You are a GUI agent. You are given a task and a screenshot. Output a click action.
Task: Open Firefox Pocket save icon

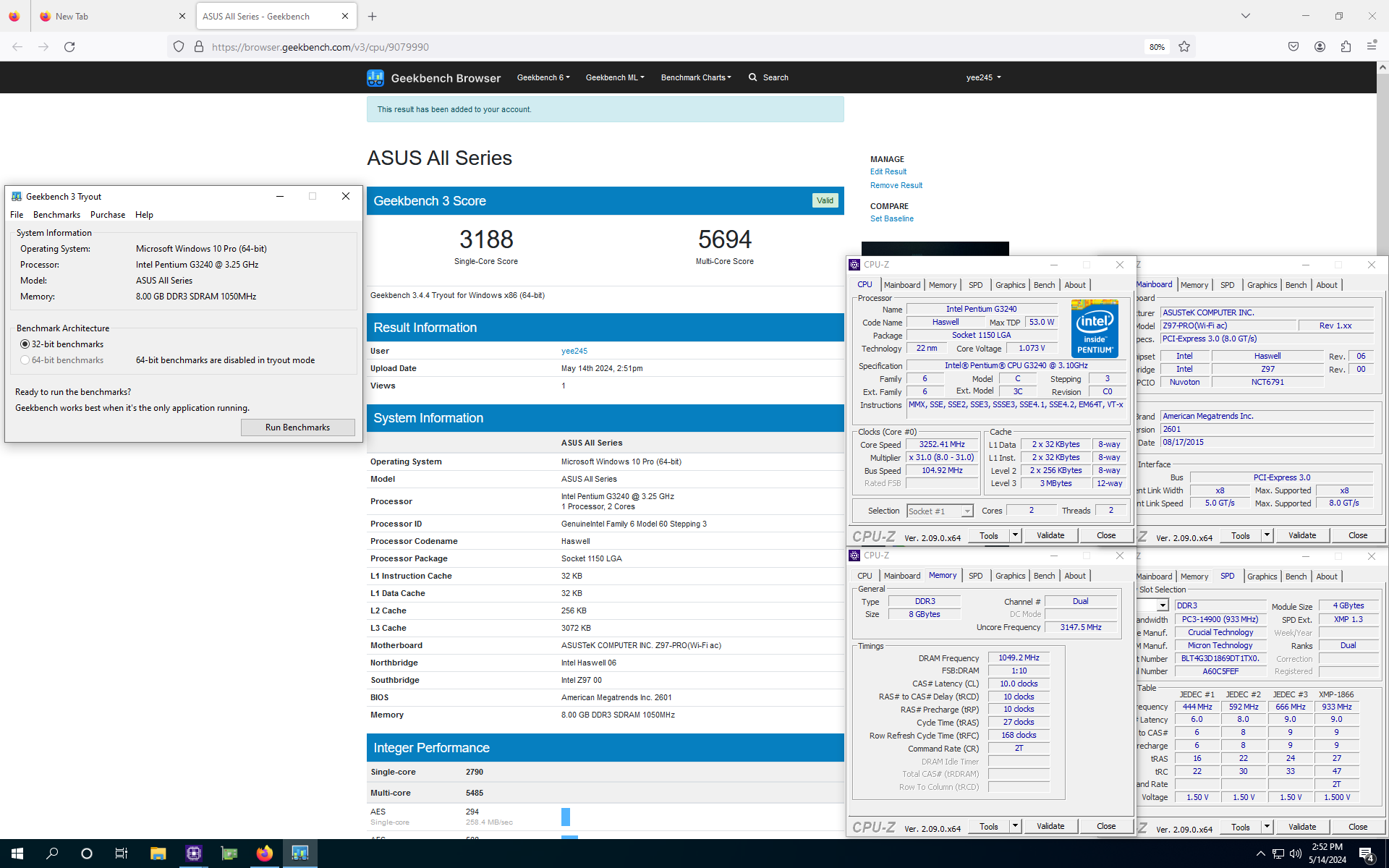click(1294, 47)
